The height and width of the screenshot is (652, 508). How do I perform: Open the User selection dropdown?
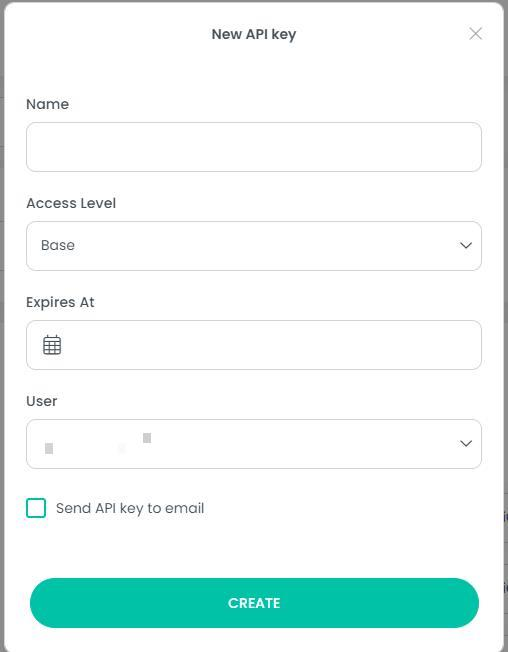(x=254, y=444)
